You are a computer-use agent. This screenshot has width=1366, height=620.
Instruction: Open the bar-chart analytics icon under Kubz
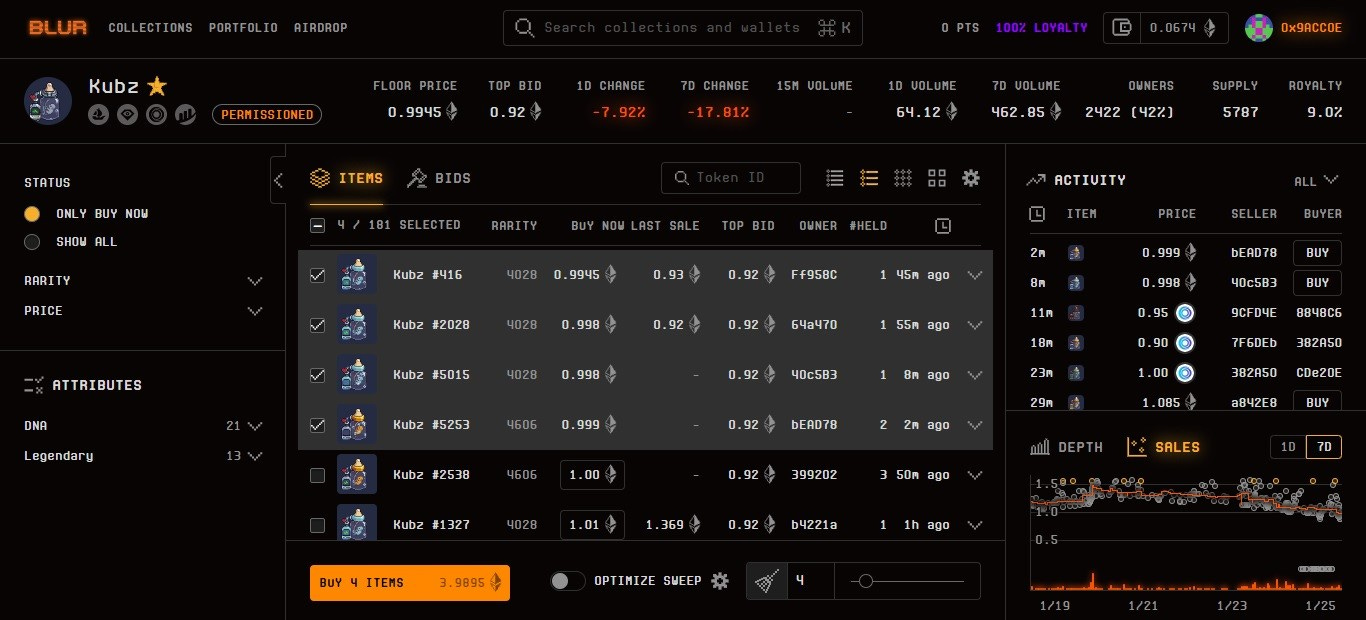pyautogui.click(x=185, y=115)
